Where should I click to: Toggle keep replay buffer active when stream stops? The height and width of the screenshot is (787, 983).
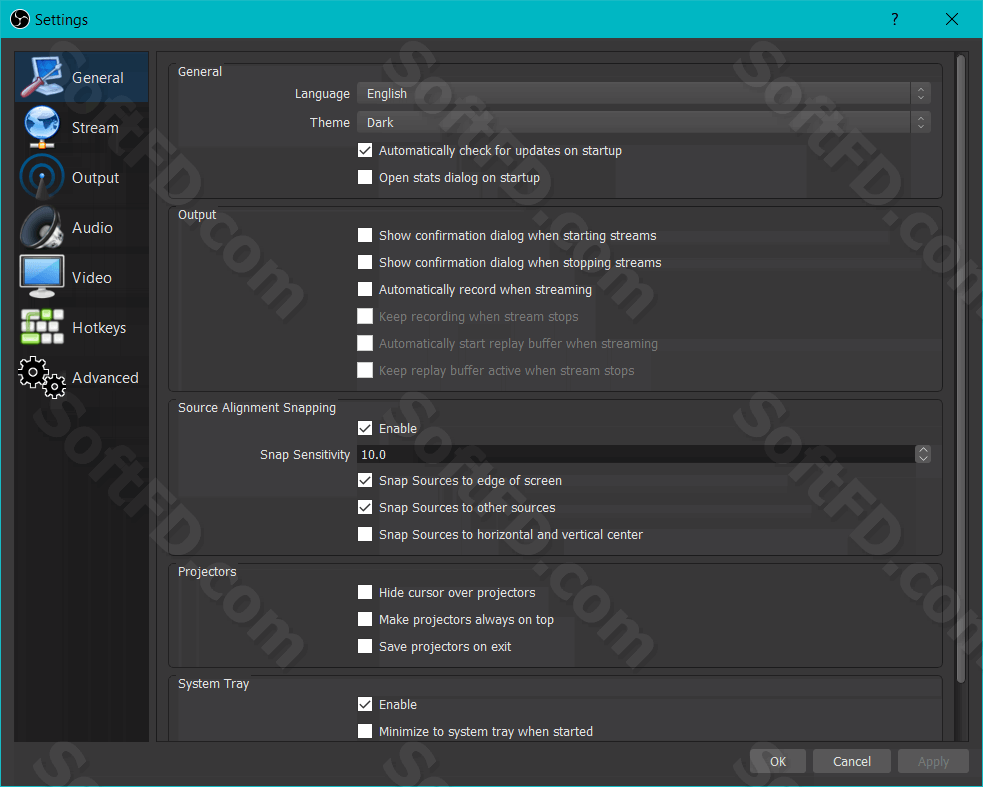[365, 370]
